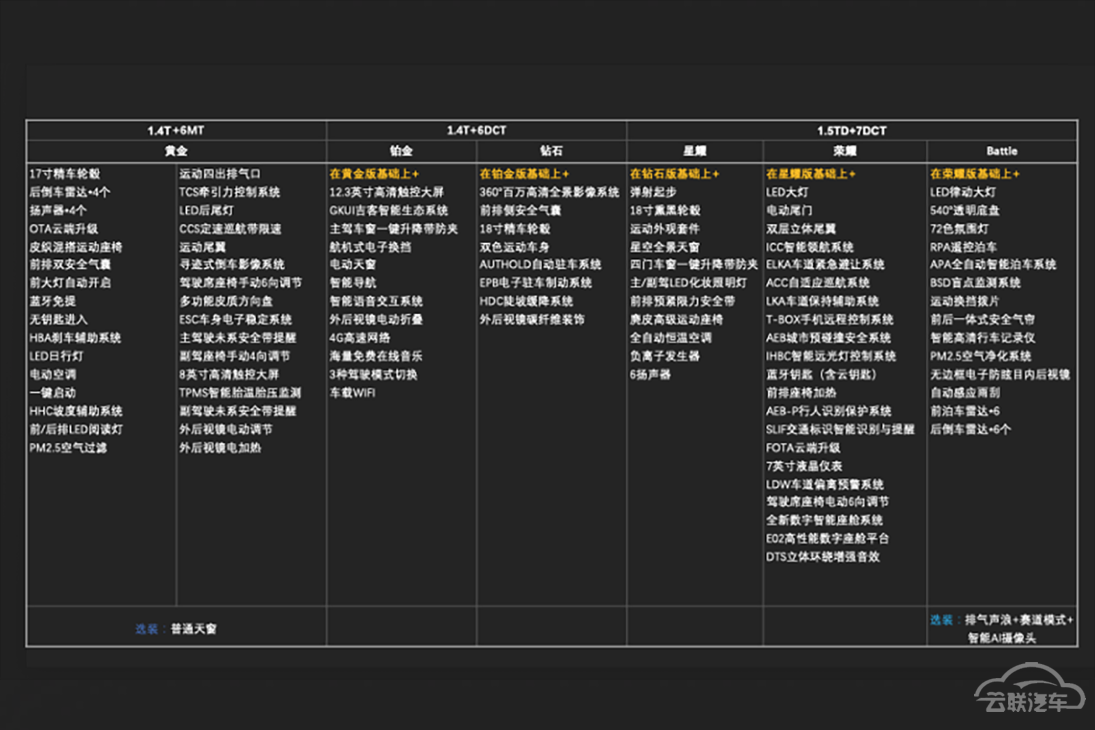Select "运动四出排气口" feature text

220,174
